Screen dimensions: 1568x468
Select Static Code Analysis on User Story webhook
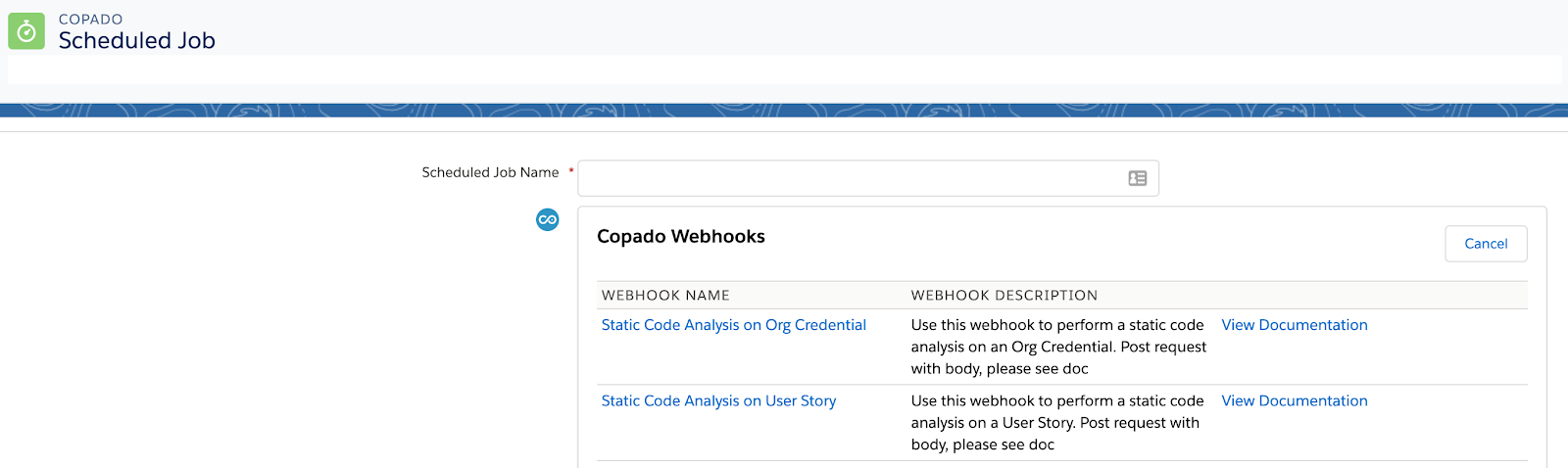[x=718, y=400]
